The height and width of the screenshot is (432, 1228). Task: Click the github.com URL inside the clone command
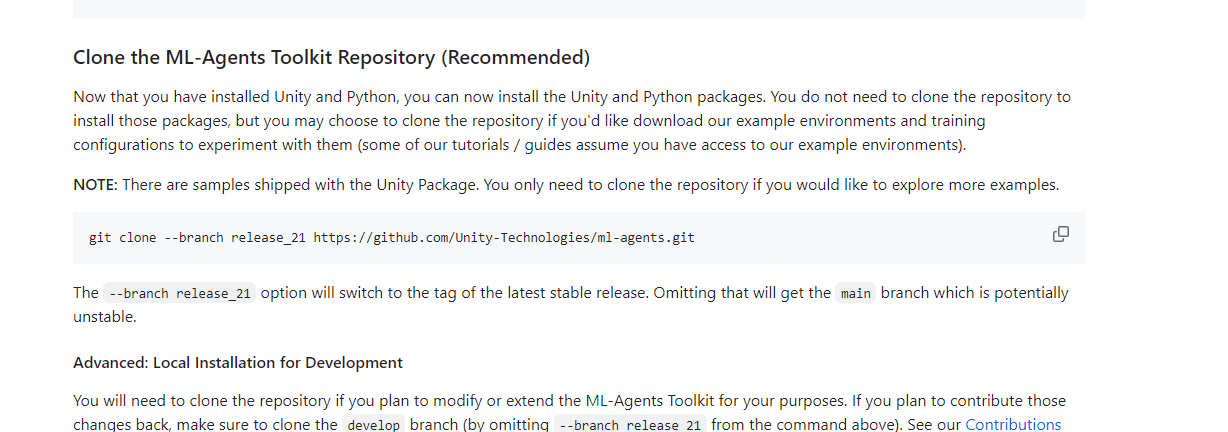[504, 238]
